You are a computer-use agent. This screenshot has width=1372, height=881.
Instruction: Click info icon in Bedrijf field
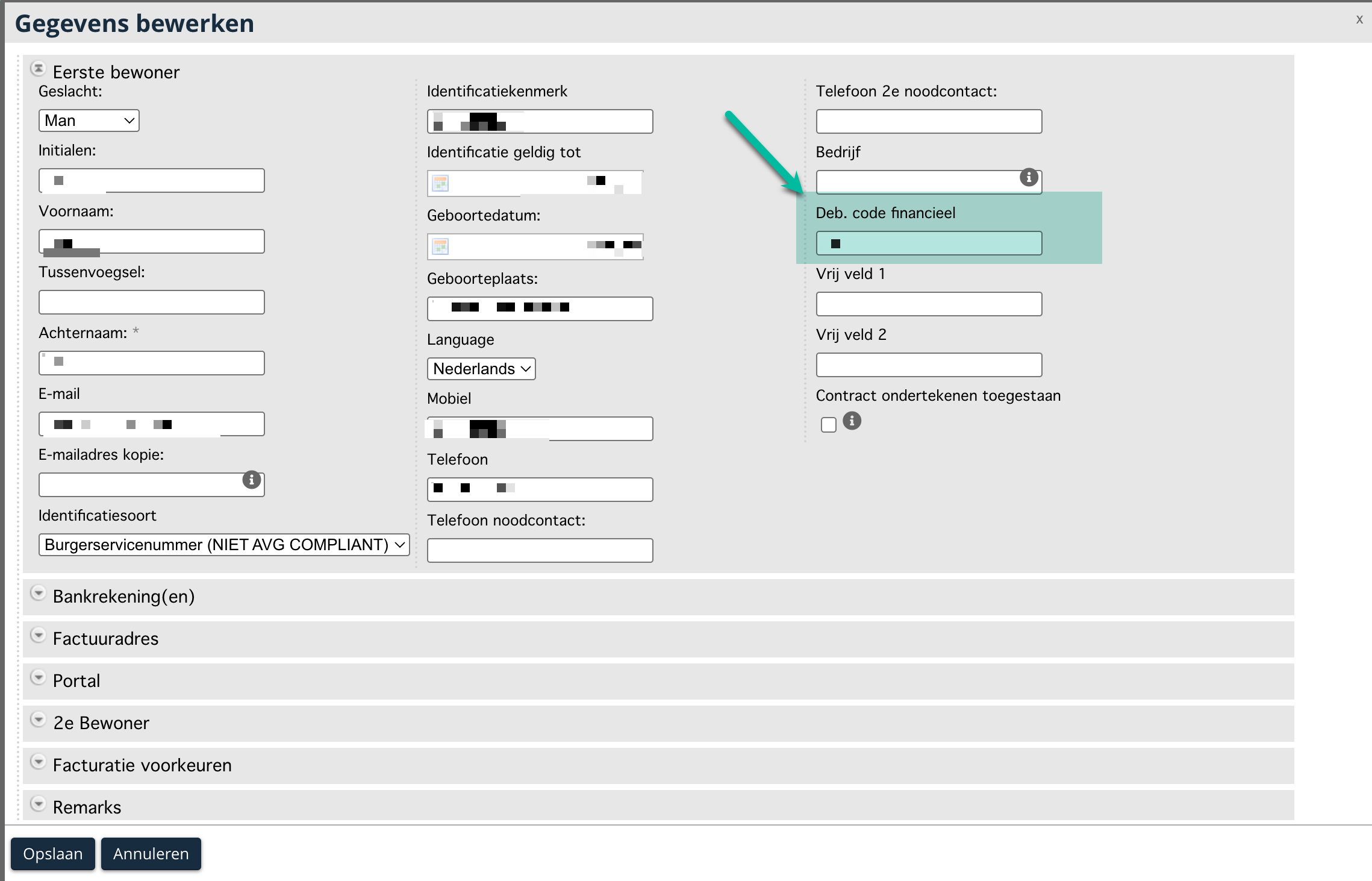point(1028,178)
